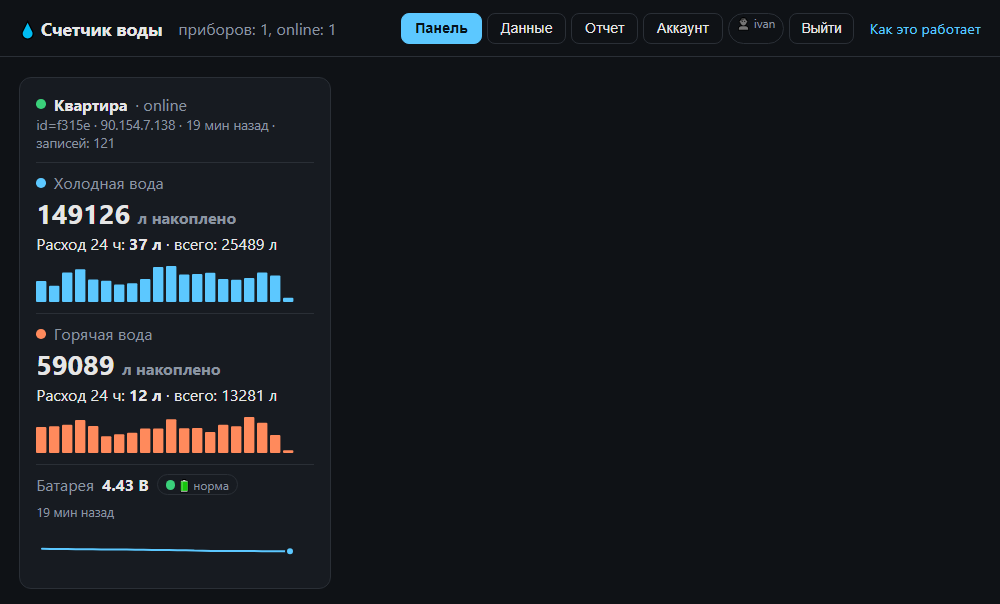Click the hot water total 59089
Viewport: 1000px width, 604px height.
coord(76,366)
